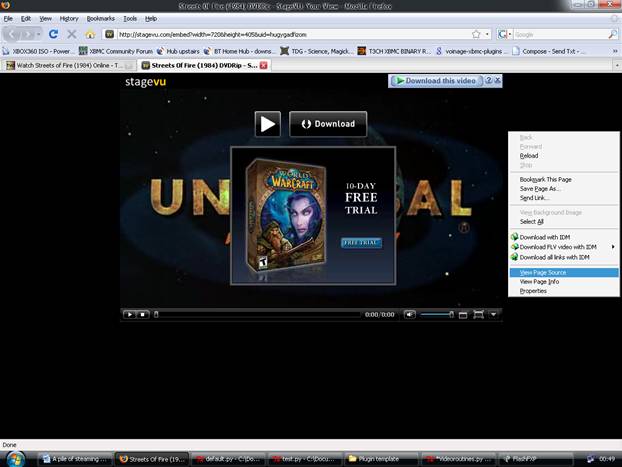Select Reload in context menu
Viewport: 622px width, 467px height.
pyautogui.click(x=564, y=156)
